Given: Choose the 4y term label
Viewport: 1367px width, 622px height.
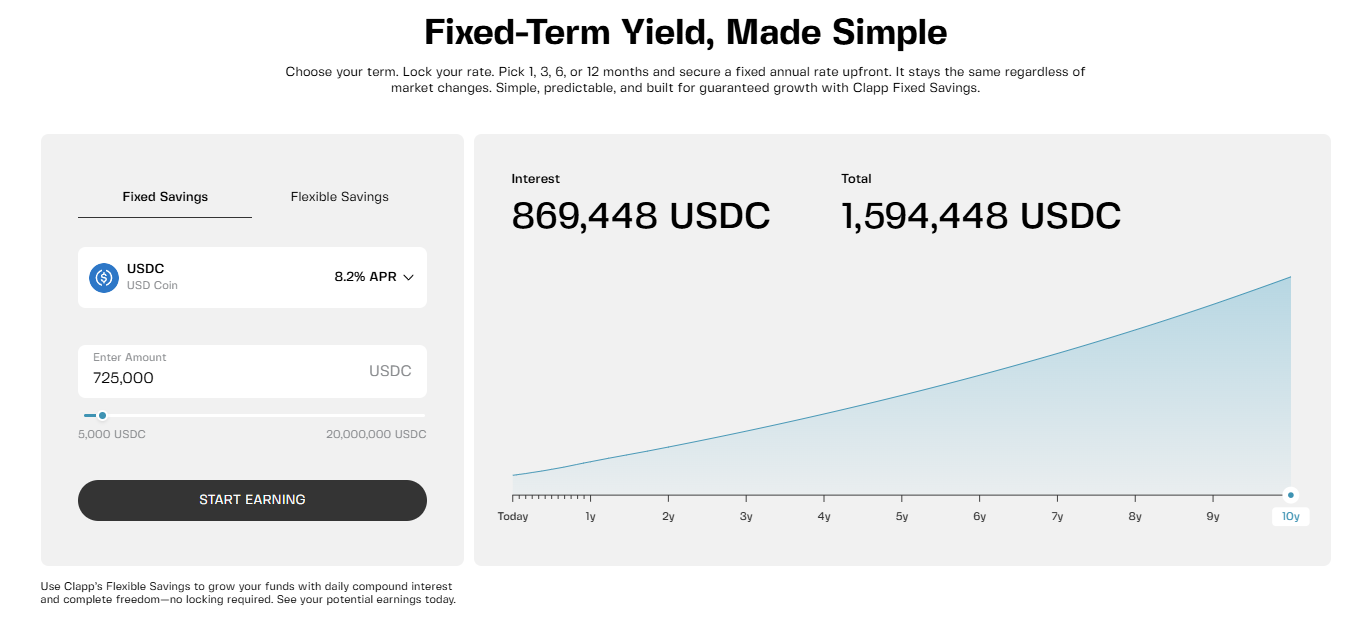Looking at the screenshot, I should point(824,516).
